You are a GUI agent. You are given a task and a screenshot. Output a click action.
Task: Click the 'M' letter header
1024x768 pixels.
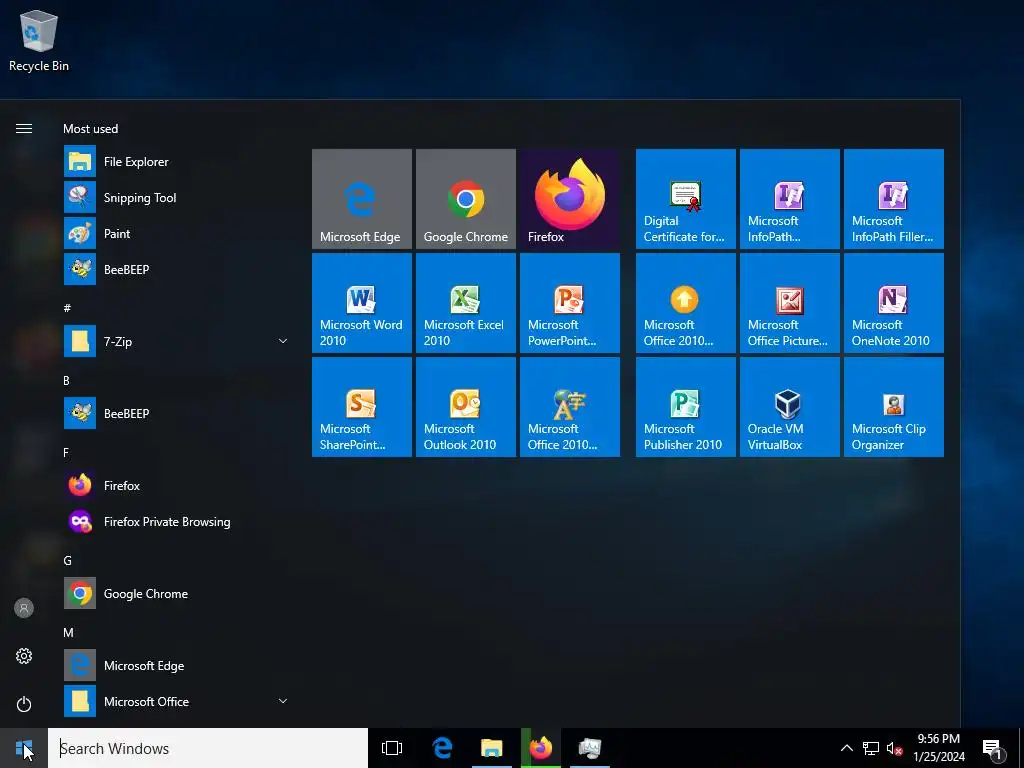[68, 632]
